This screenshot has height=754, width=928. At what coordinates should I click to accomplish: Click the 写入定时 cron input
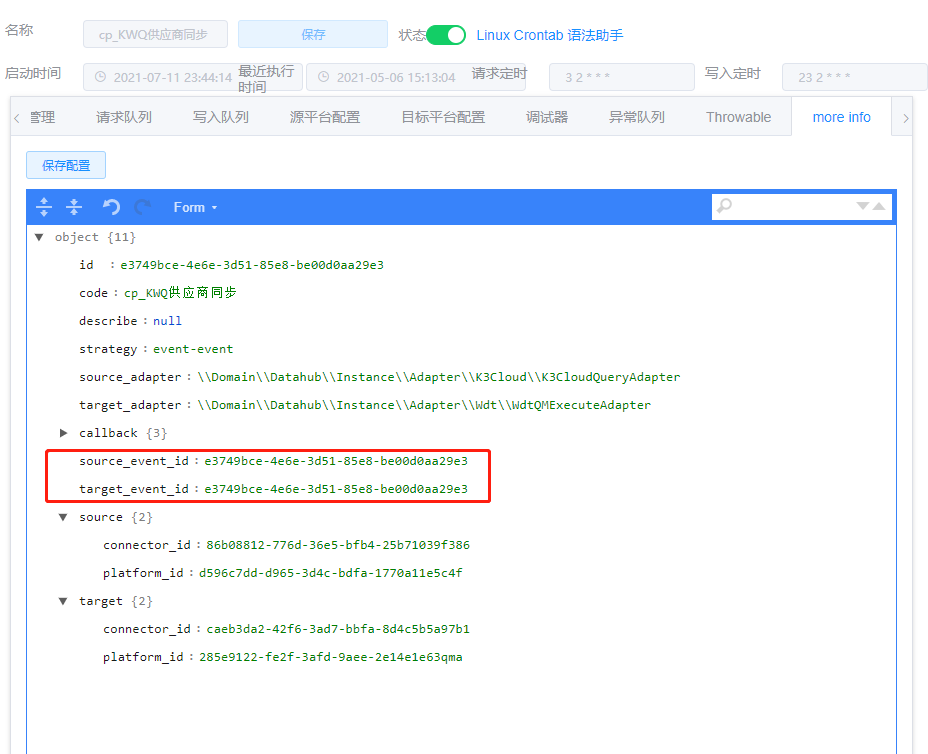pyautogui.click(x=854, y=77)
